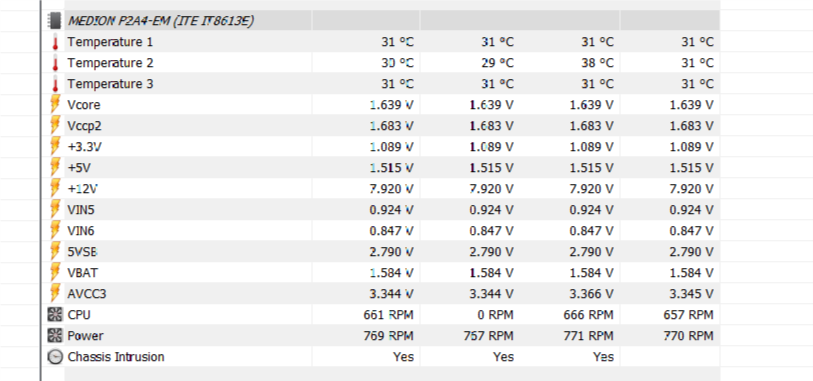The height and width of the screenshot is (381, 813).
Task: Click the lightning bolt icon beside AVCC3
Action: pos(55,294)
